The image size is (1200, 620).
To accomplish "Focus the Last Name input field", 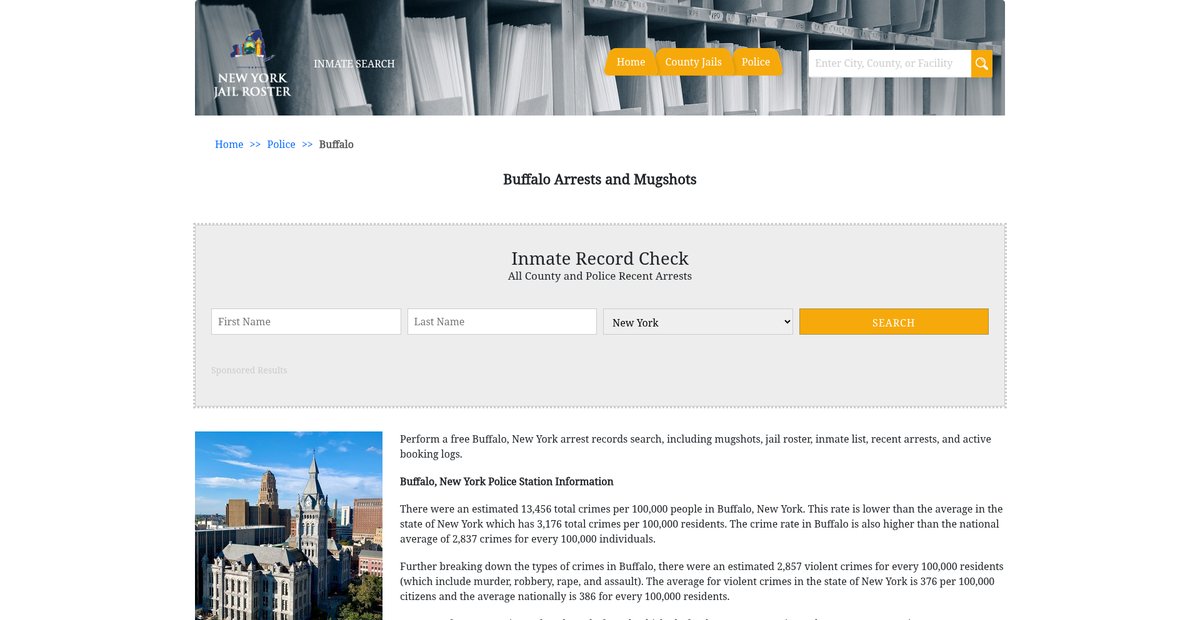I will tap(502, 322).
